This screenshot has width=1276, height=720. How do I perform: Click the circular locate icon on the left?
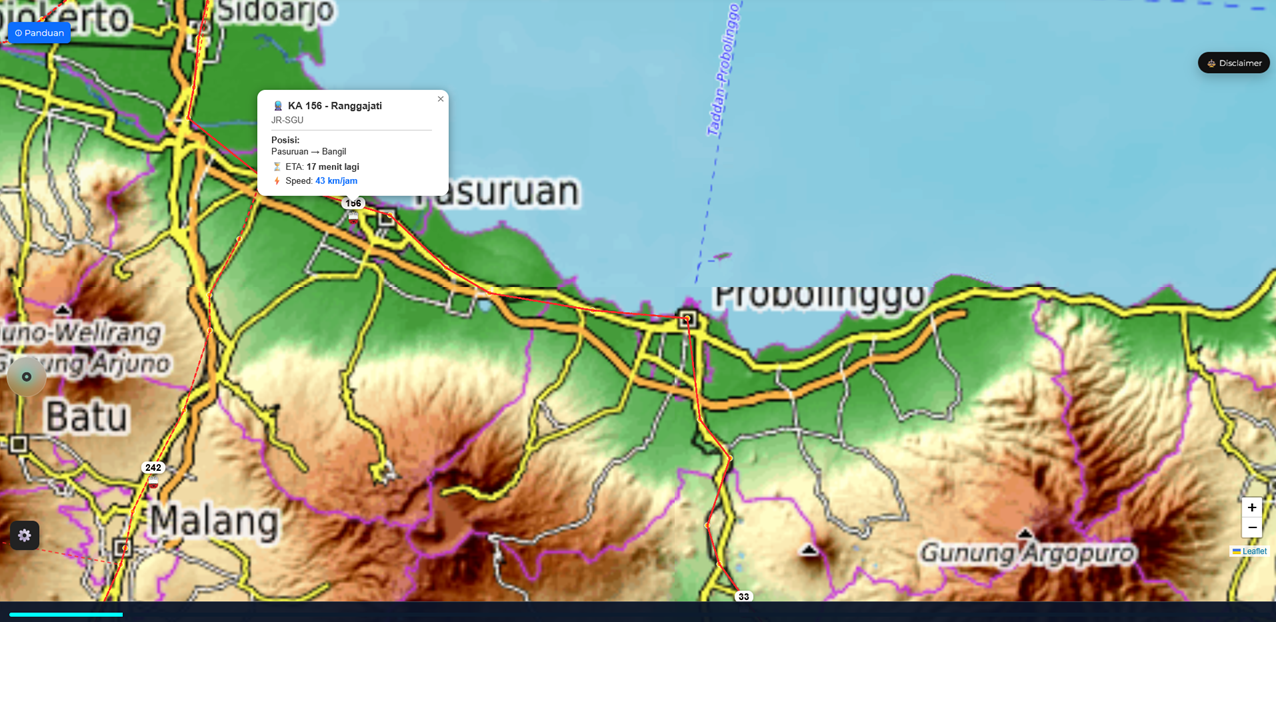tap(26, 376)
